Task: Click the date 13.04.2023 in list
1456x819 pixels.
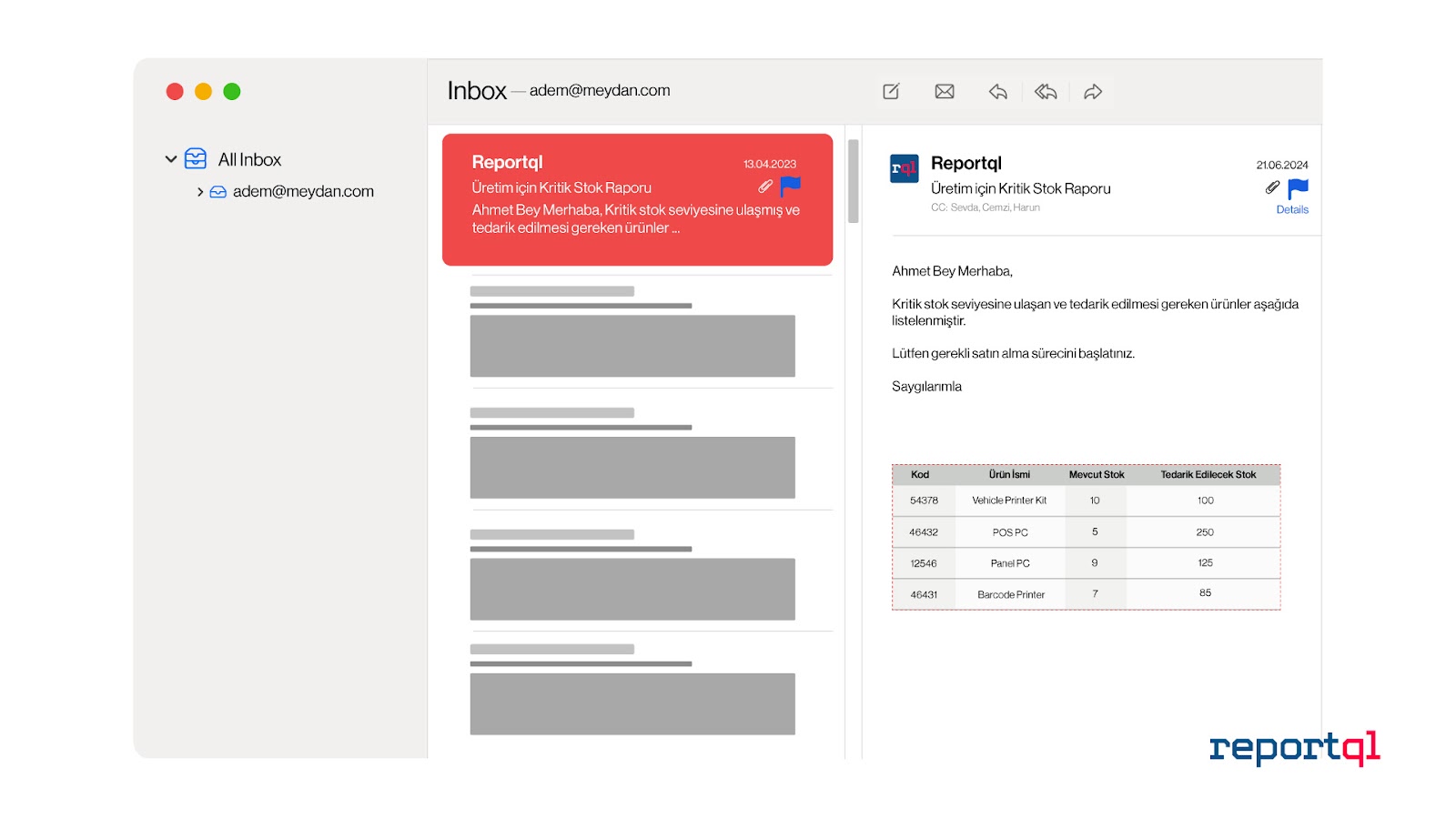Action: tap(770, 164)
